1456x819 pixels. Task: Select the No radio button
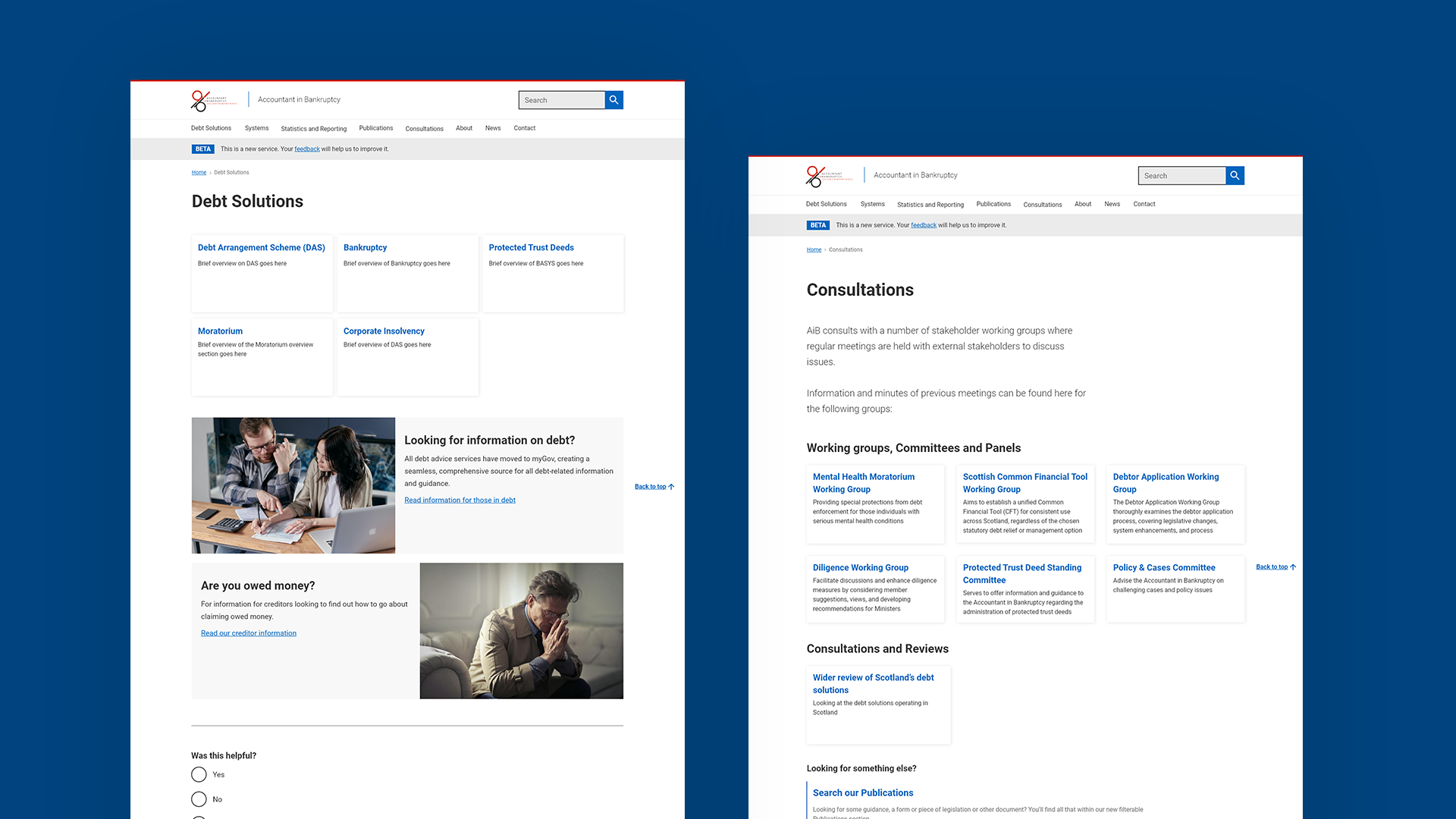click(199, 799)
